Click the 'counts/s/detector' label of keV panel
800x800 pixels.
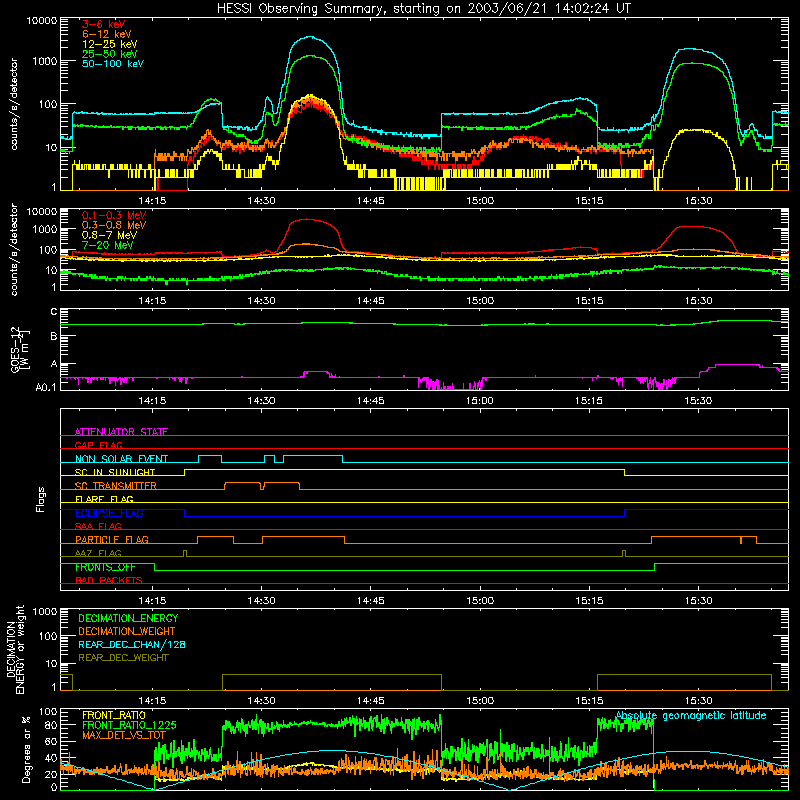[14, 104]
